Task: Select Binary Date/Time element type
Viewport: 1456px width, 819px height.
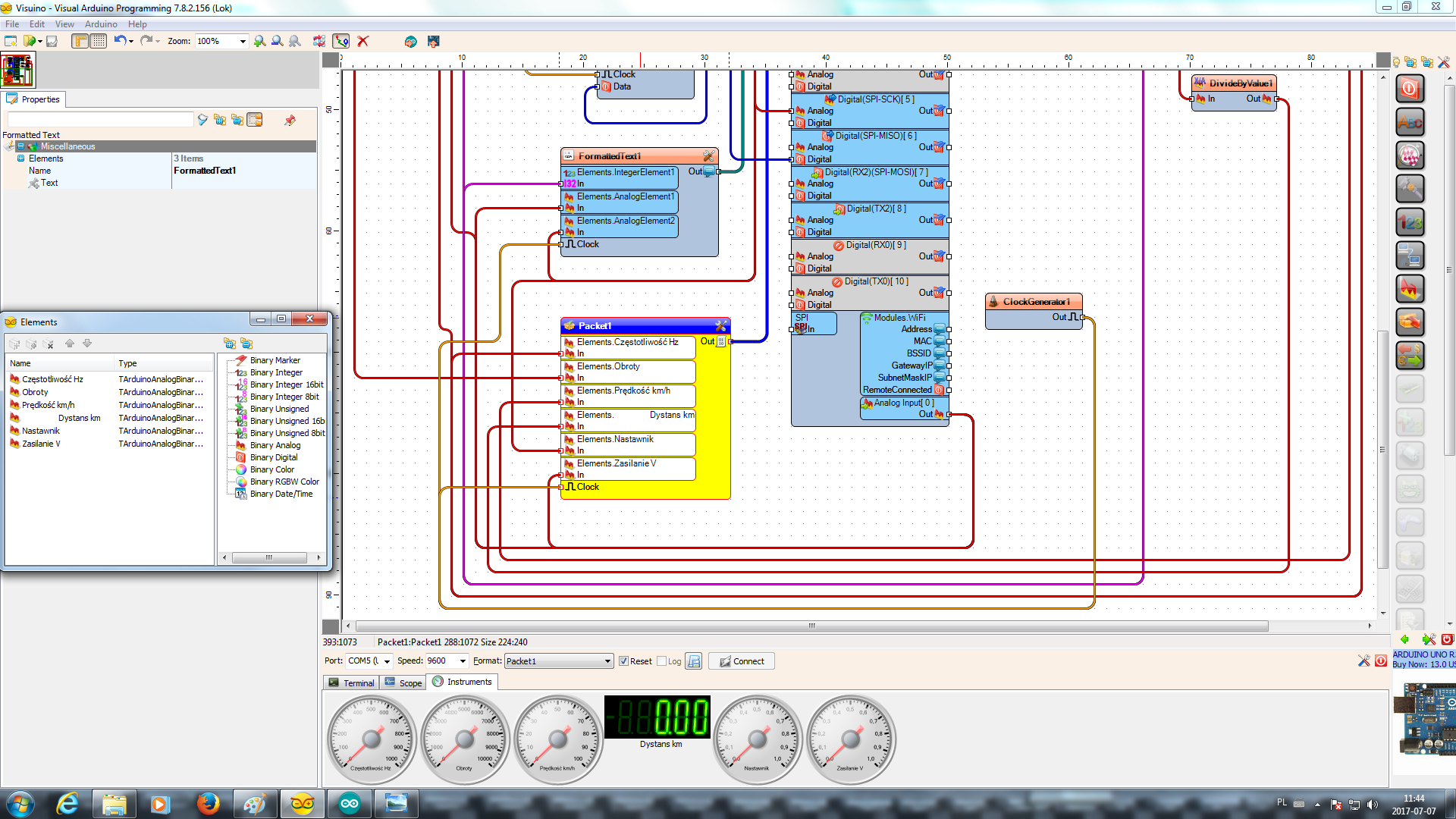Action: [281, 494]
